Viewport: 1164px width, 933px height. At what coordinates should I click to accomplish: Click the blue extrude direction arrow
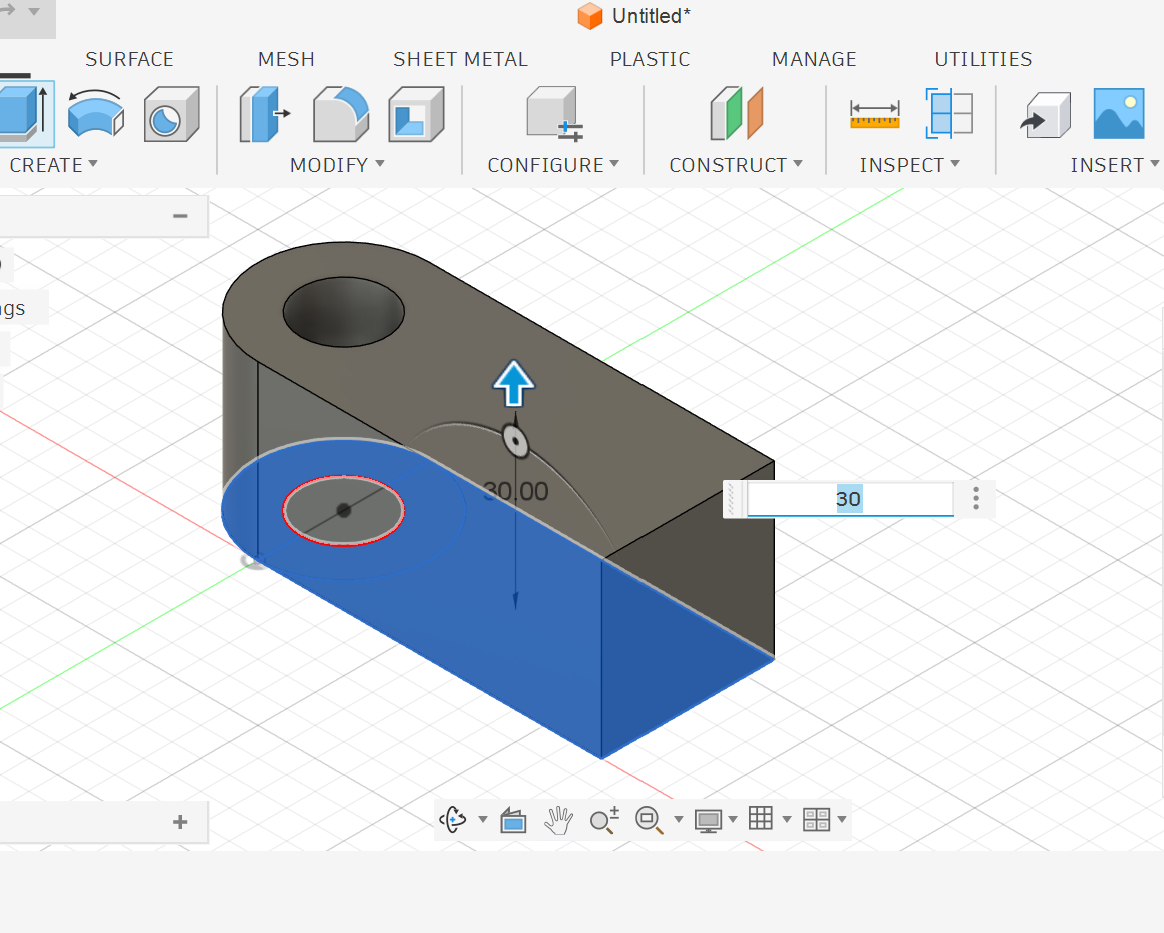coord(514,384)
